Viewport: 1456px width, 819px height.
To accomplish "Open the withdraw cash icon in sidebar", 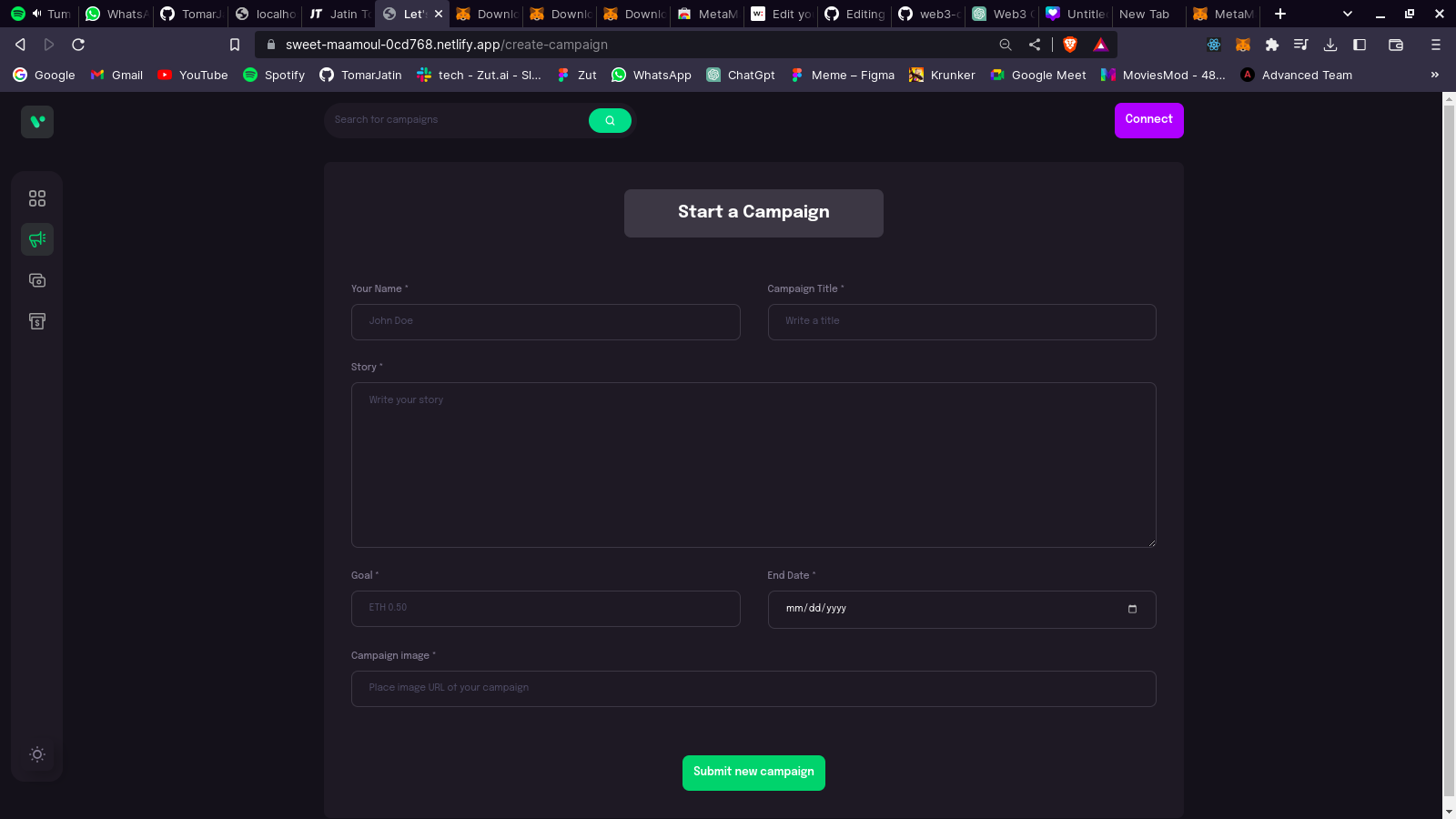I will (x=37, y=321).
